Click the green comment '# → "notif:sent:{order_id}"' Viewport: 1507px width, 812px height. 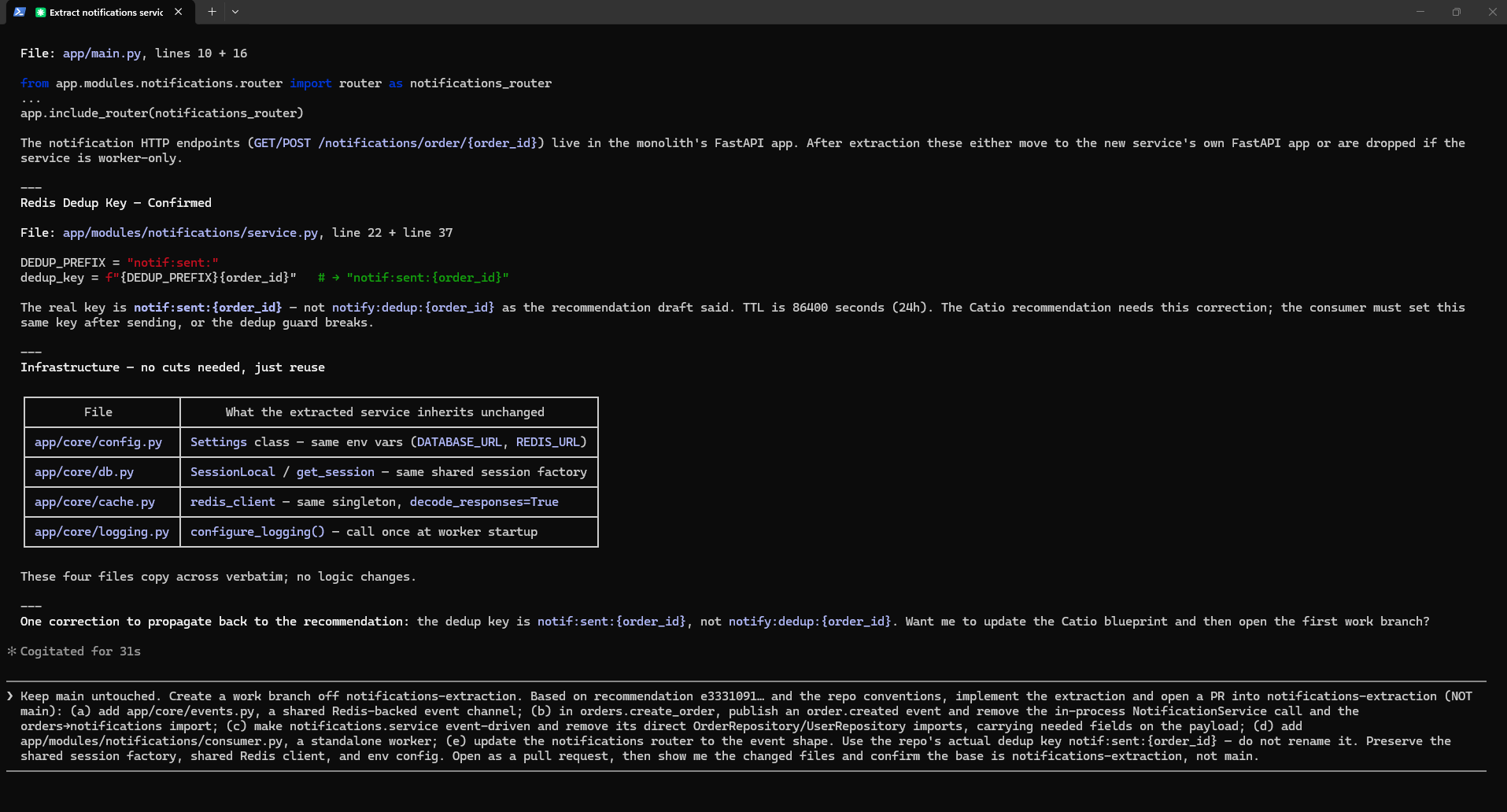tap(413, 278)
